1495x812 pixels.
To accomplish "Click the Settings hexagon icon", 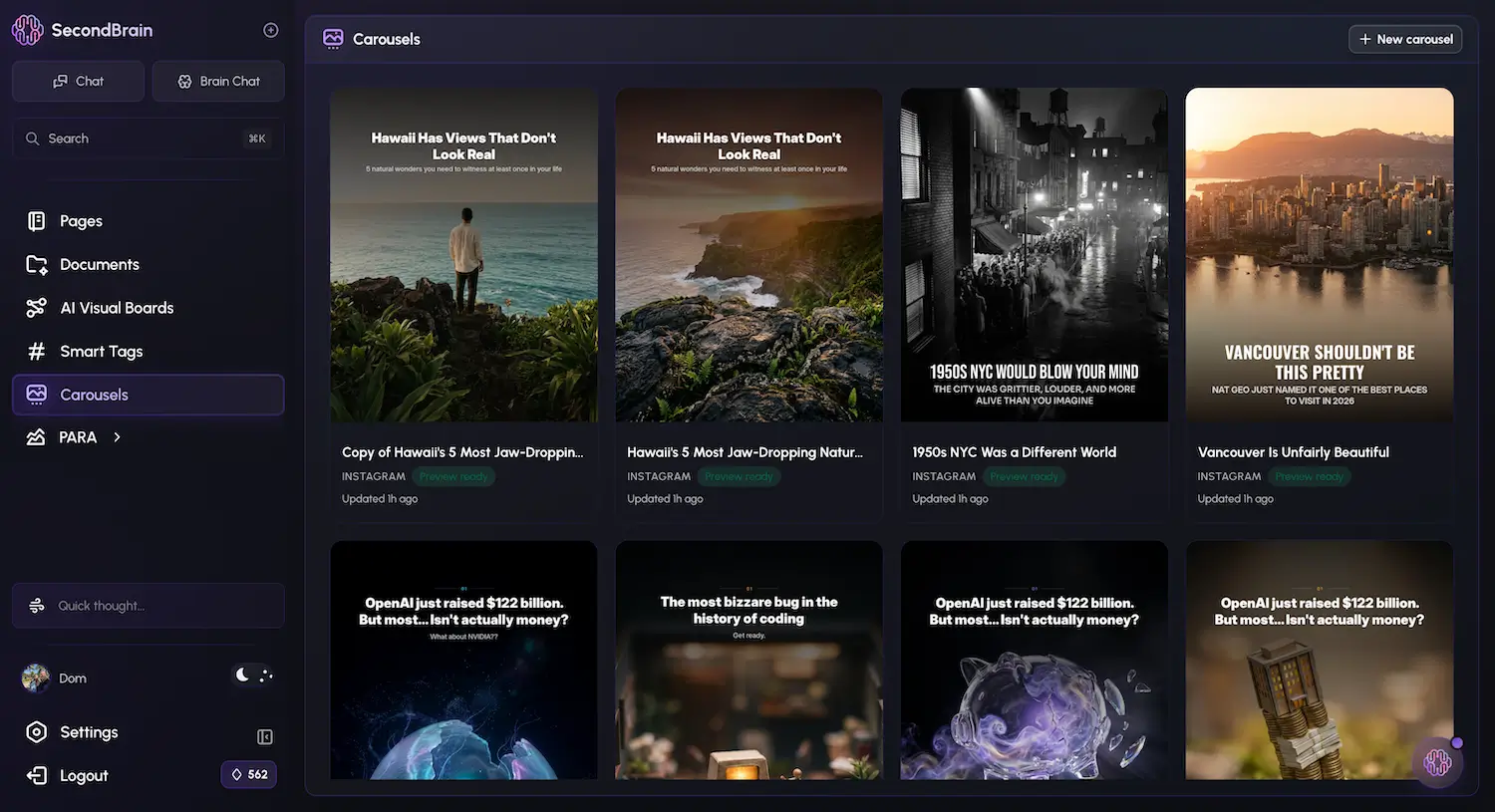I will (35, 731).
